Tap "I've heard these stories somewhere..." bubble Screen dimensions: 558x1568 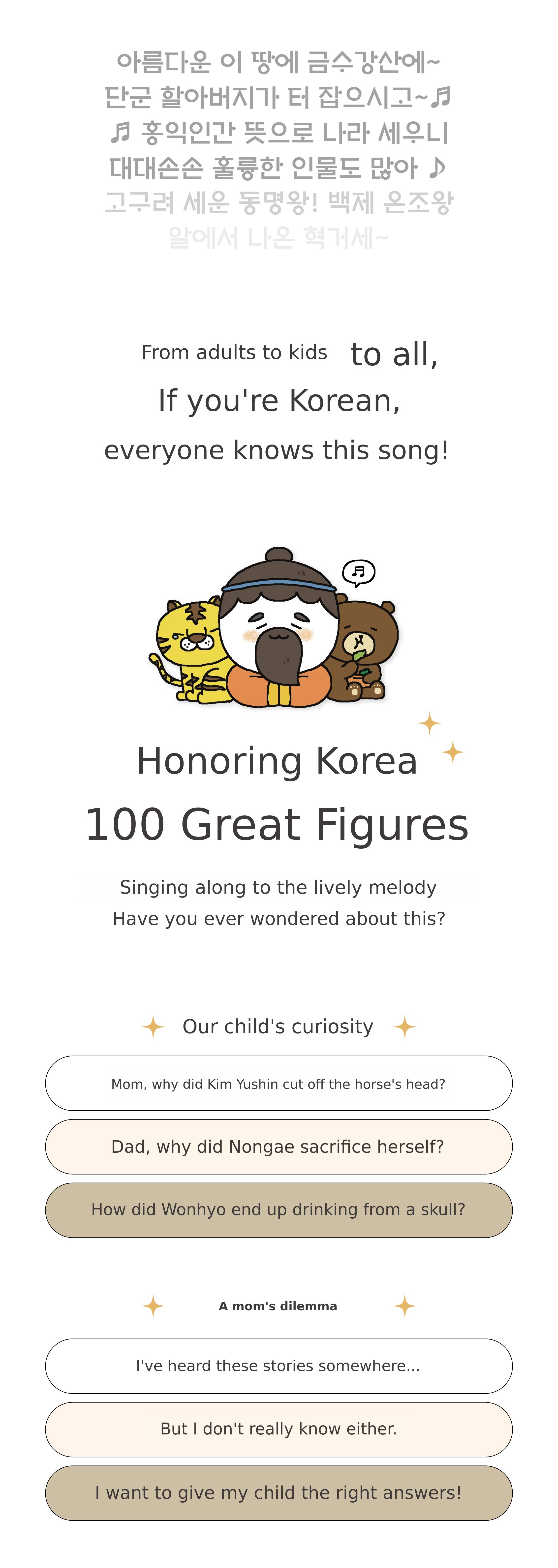point(279,1366)
